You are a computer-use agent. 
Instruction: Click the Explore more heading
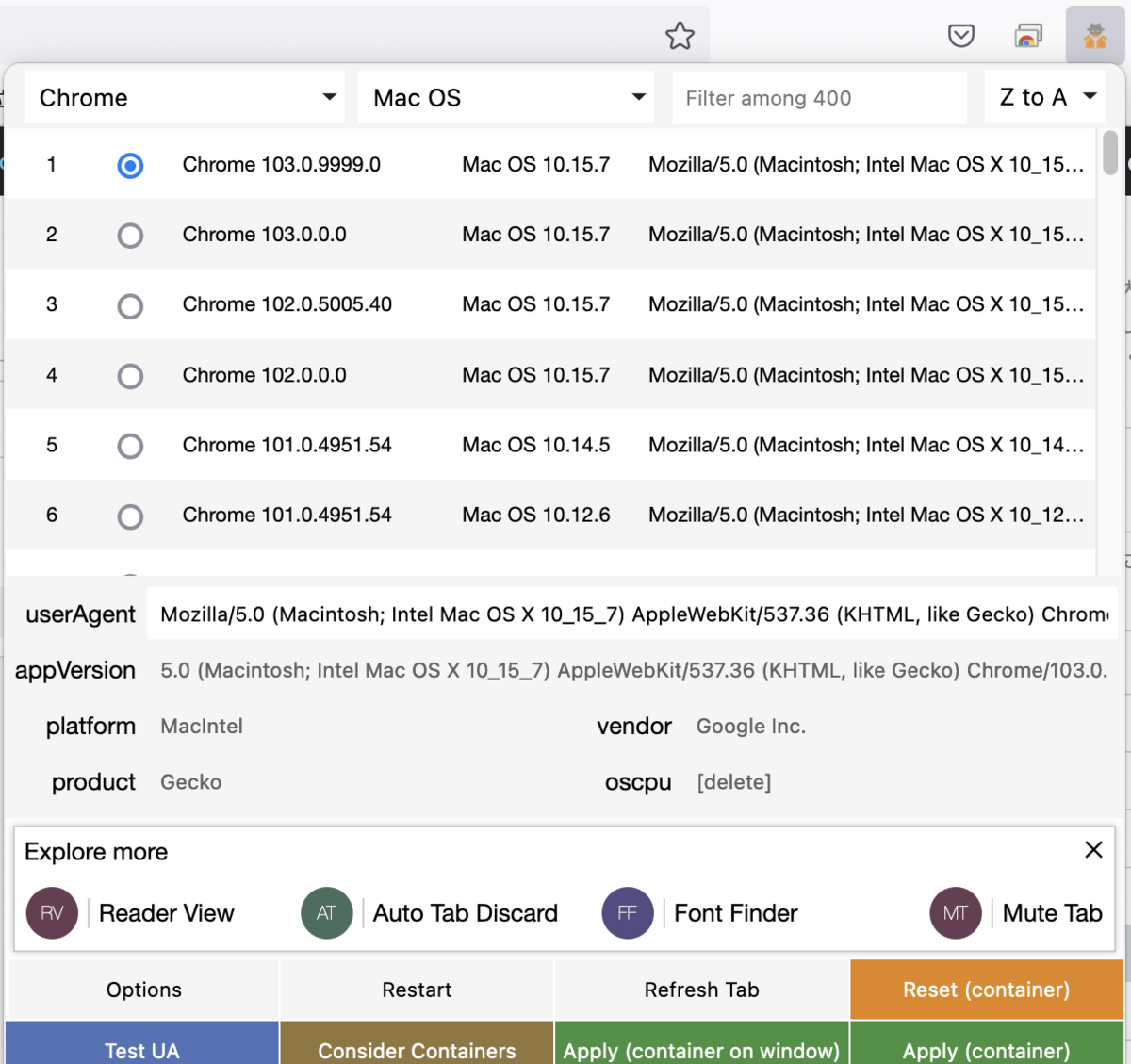tap(96, 852)
